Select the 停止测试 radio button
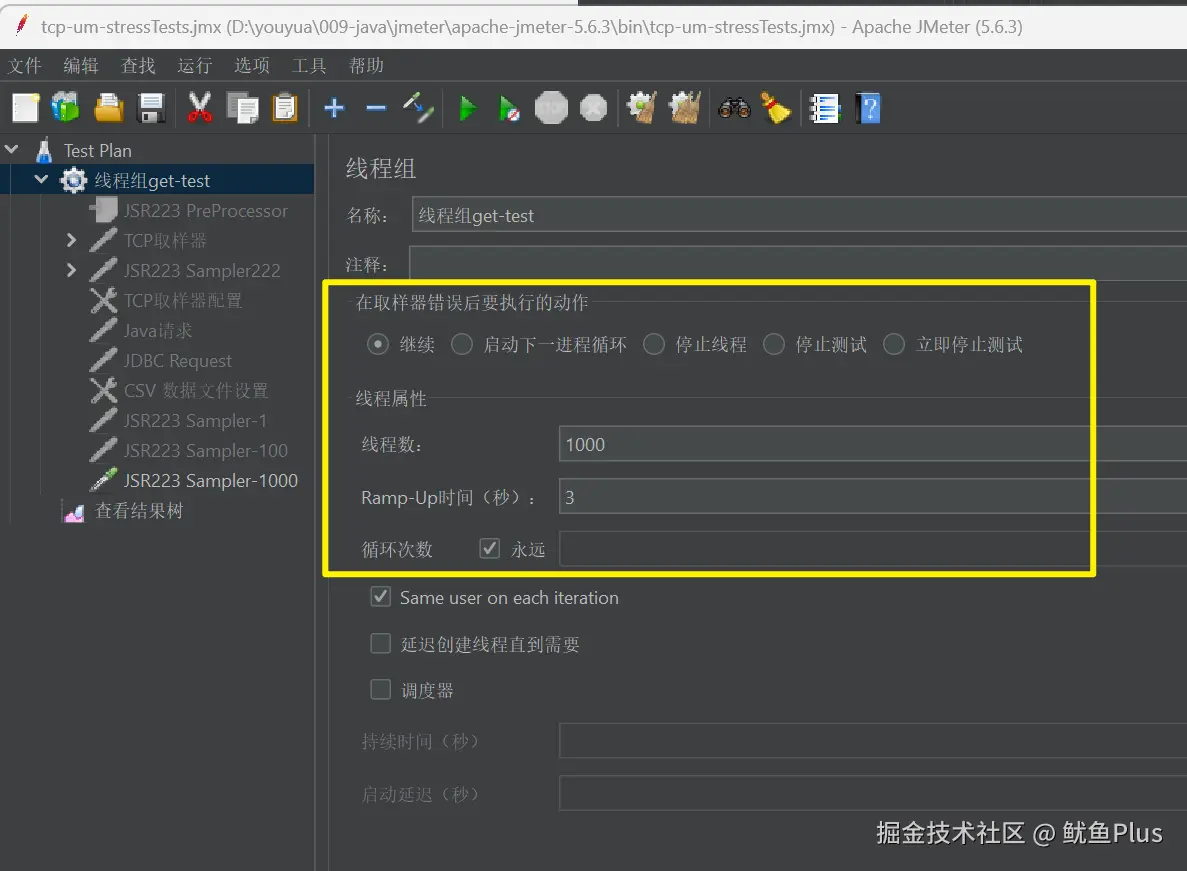 [x=774, y=344]
